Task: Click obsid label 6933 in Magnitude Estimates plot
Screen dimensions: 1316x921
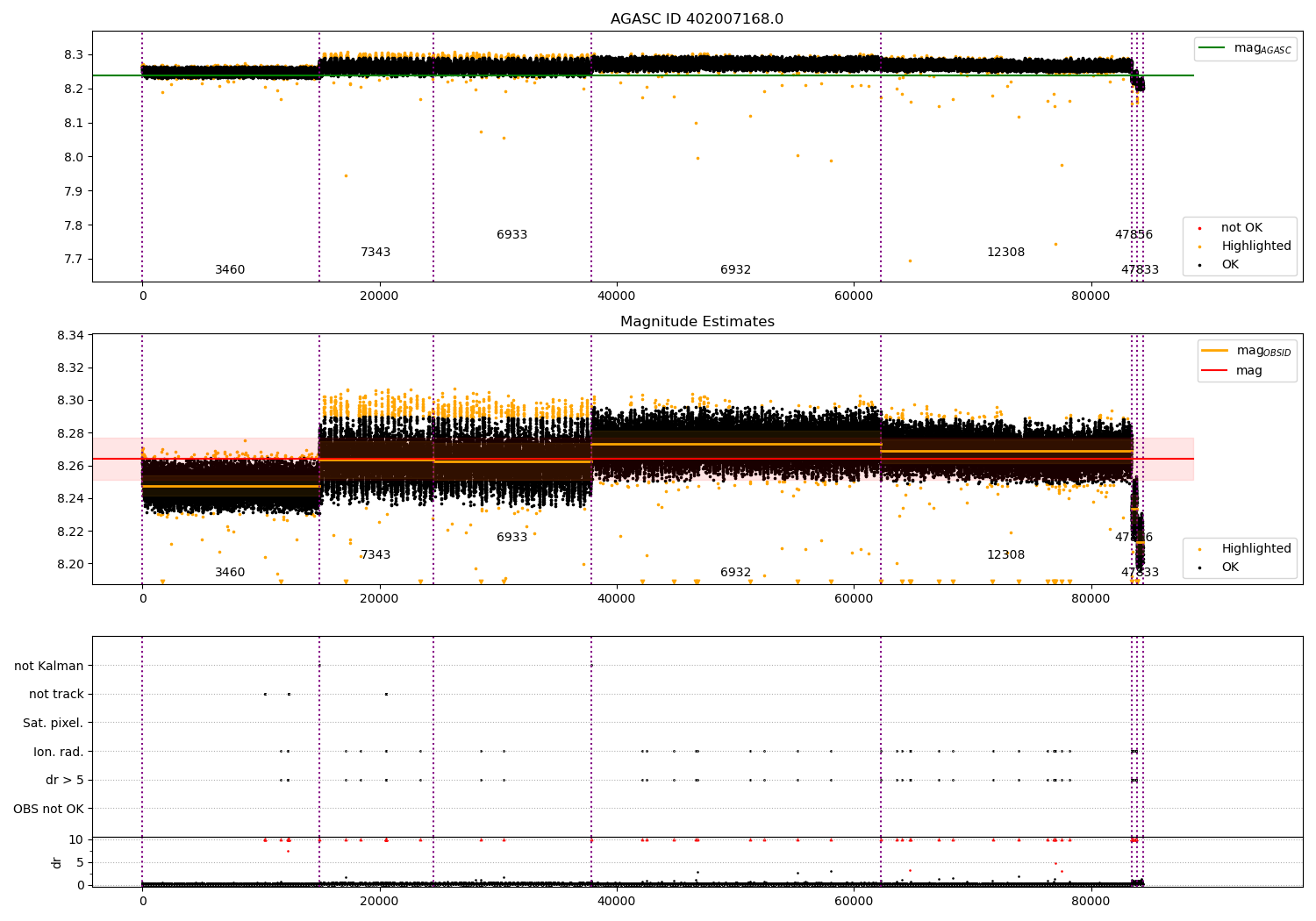Action: [512, 538]
